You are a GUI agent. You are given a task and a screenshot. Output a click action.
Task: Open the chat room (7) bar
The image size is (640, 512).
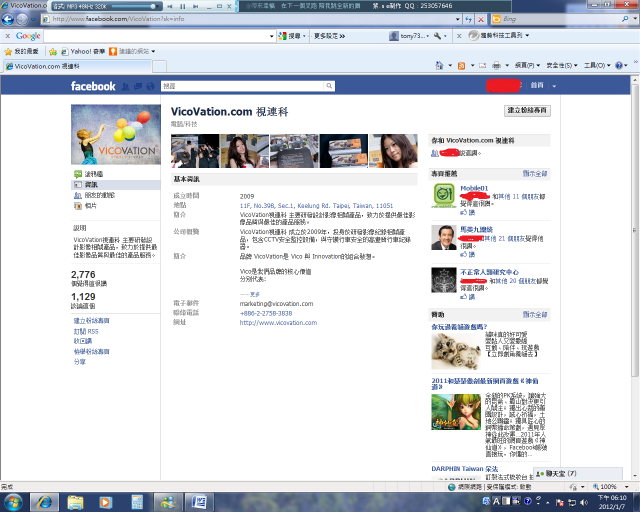click(x=578, y=474)
